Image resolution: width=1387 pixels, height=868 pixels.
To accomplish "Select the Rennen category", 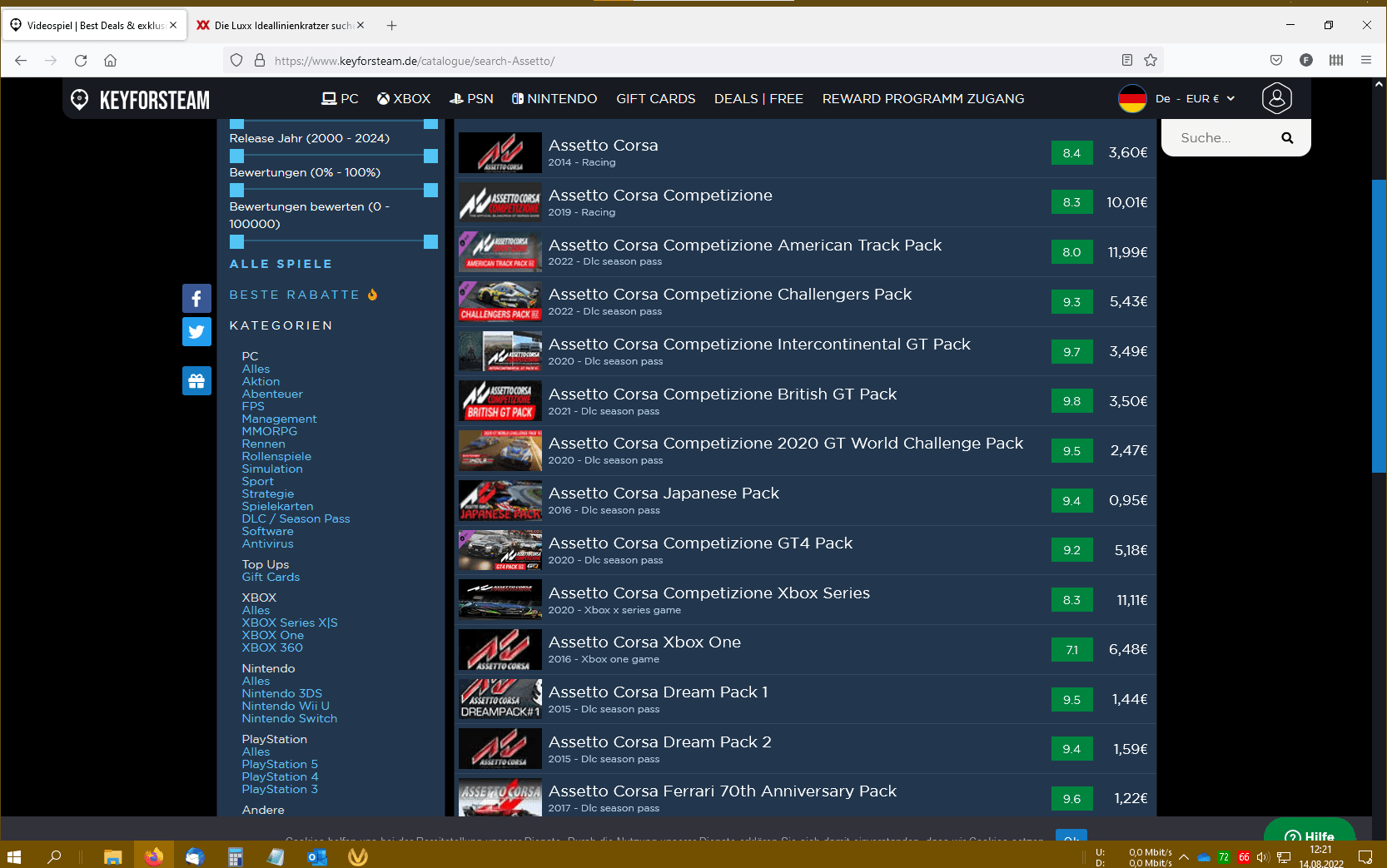I will click(x=263, y=444).
